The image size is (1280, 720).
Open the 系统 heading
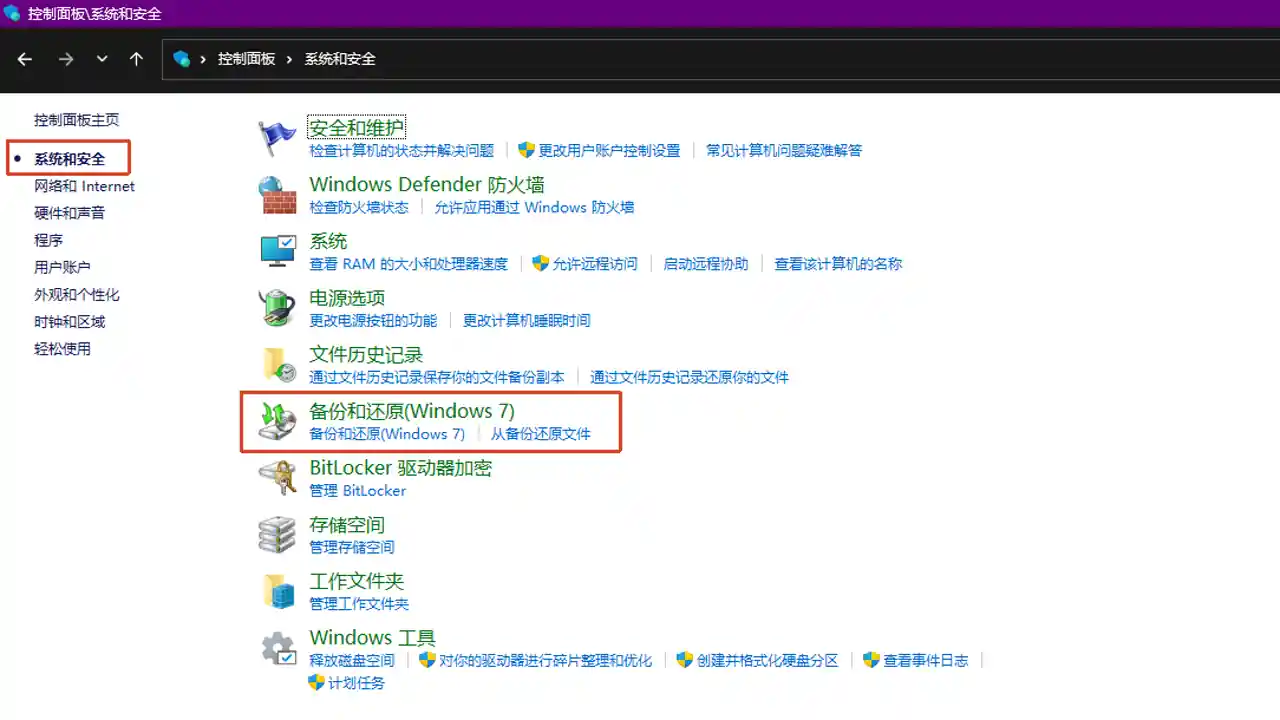(x=328, y=241)
